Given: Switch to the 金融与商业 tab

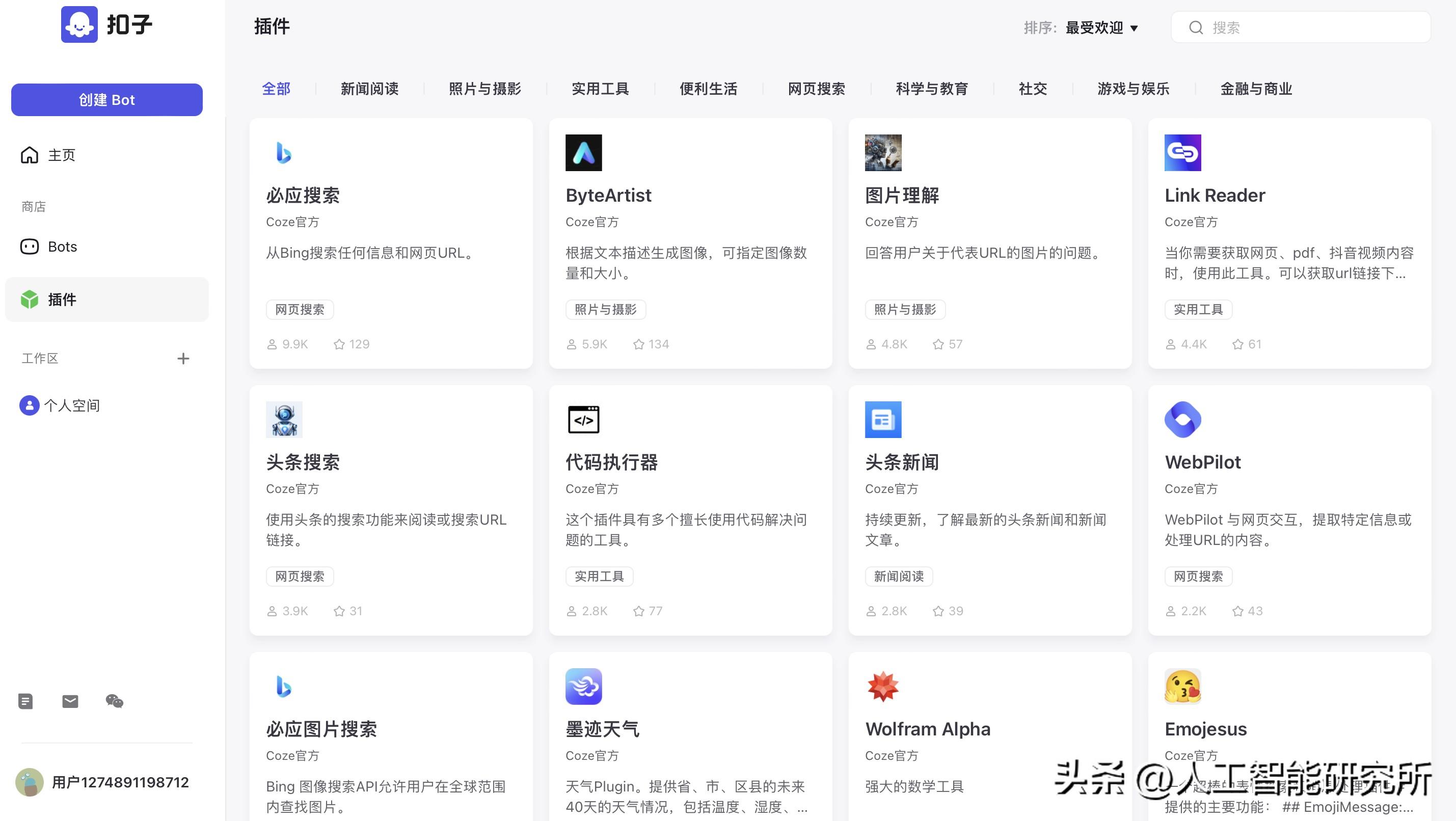Looking at the screenshot, I should [x=1256, y=89].
